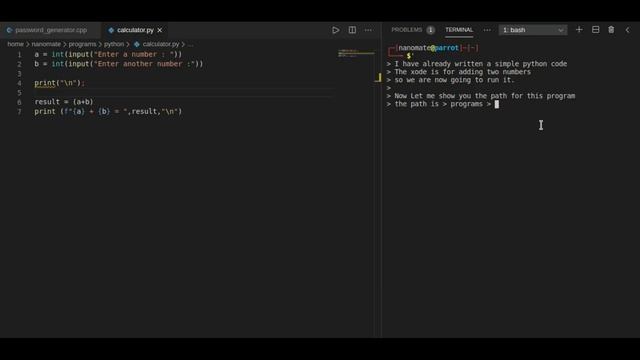
Task: Kill terminal with trash icon
Action: pyautogui.click(x=611, y=30)
